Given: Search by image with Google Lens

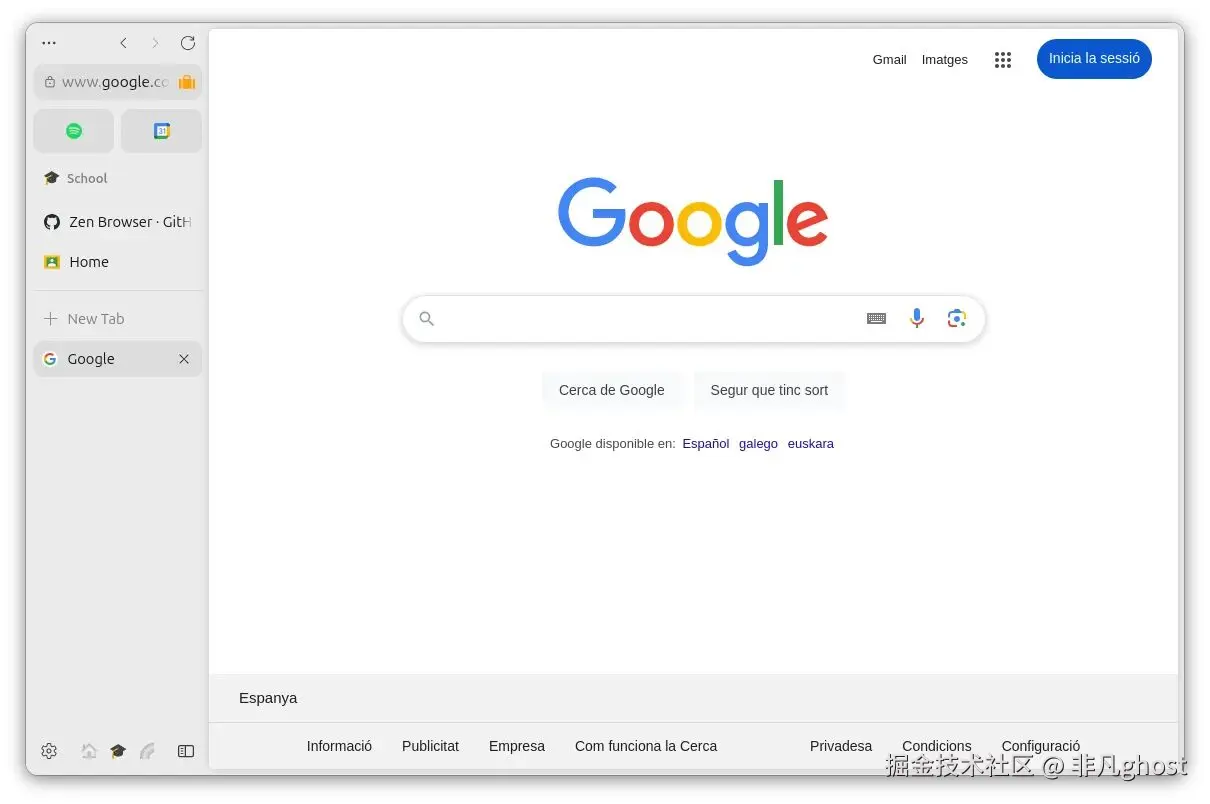Looking at the screenshot, I should click(x=957, y=318).
